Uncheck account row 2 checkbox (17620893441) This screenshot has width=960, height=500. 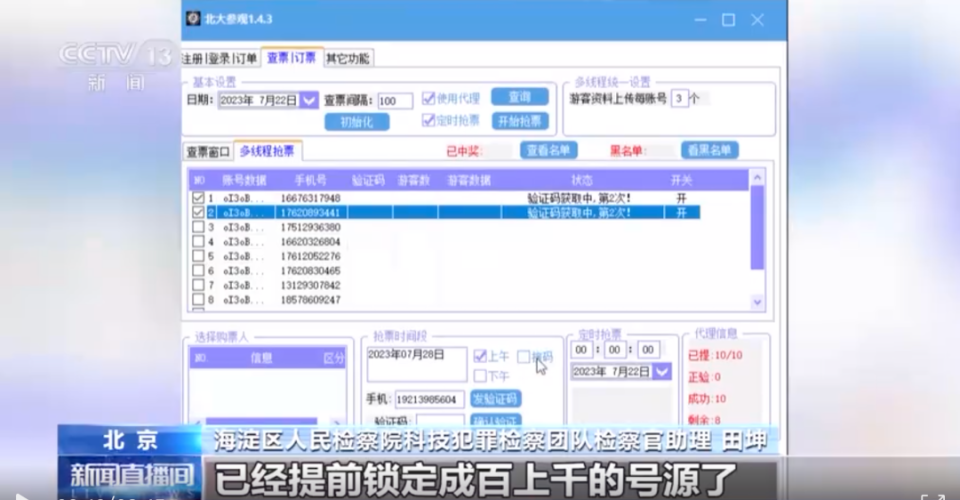(198, 212)
